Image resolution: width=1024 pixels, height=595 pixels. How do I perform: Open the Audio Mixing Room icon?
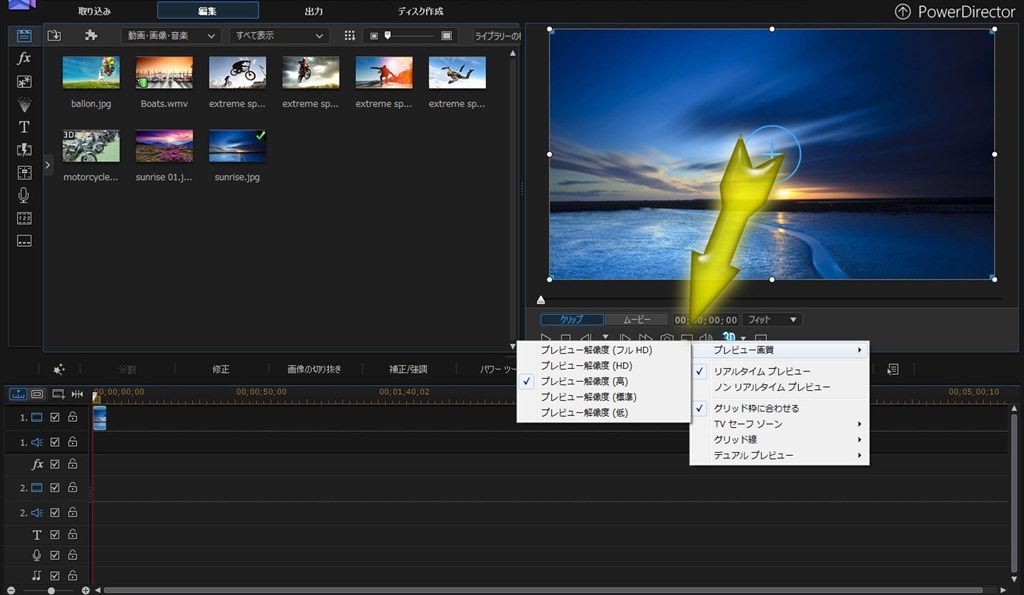(24, 172)
